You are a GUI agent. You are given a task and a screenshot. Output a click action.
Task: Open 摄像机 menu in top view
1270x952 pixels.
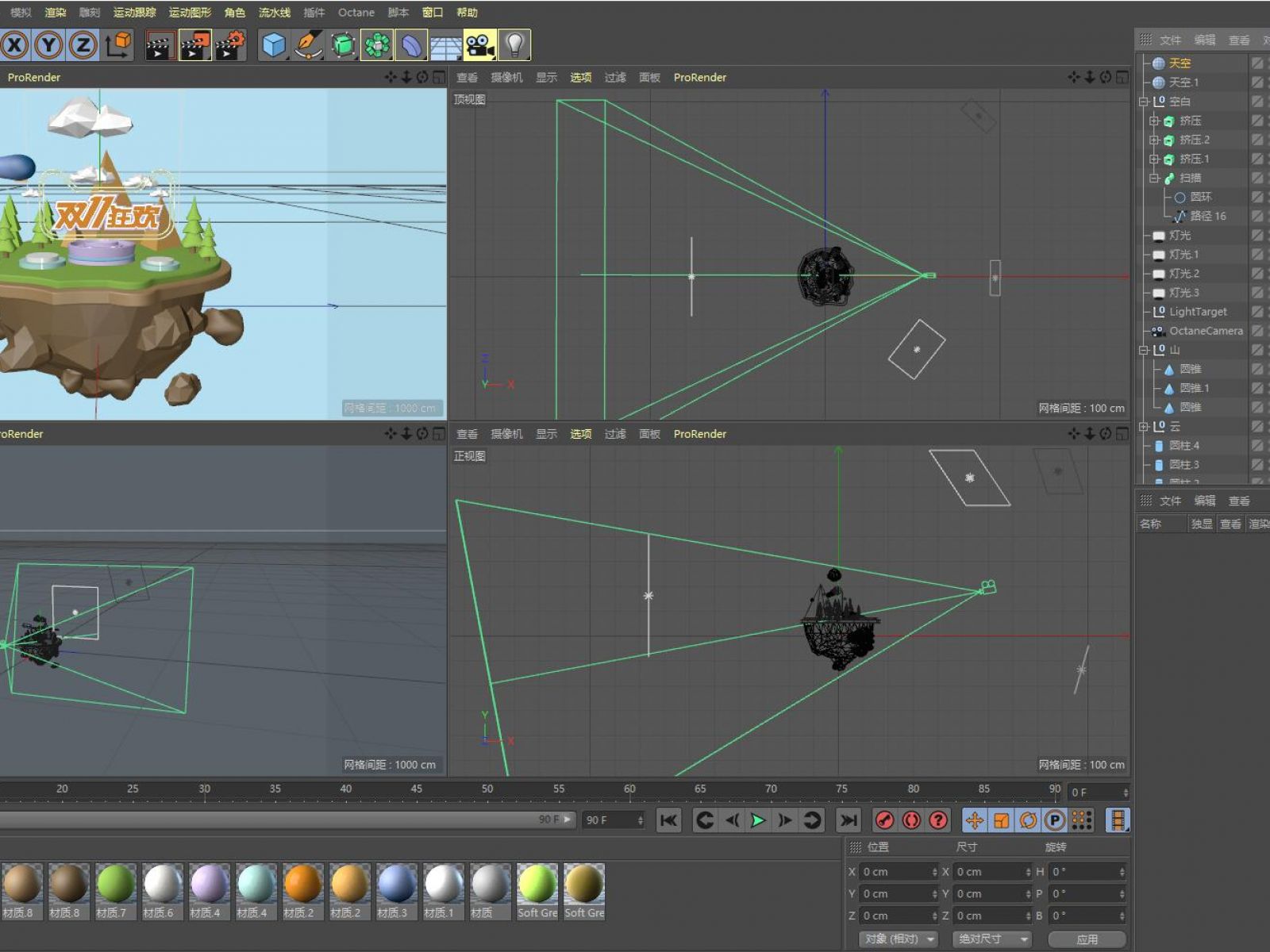pyautogui.click(x=506, y=77)
